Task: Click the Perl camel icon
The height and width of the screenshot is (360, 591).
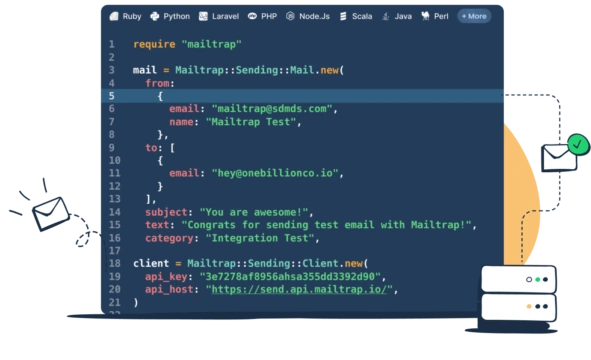Action: pos(426,16)
